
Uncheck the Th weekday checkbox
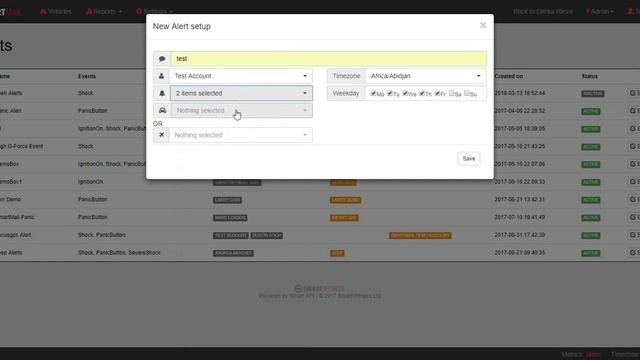[x=422, y=93]
